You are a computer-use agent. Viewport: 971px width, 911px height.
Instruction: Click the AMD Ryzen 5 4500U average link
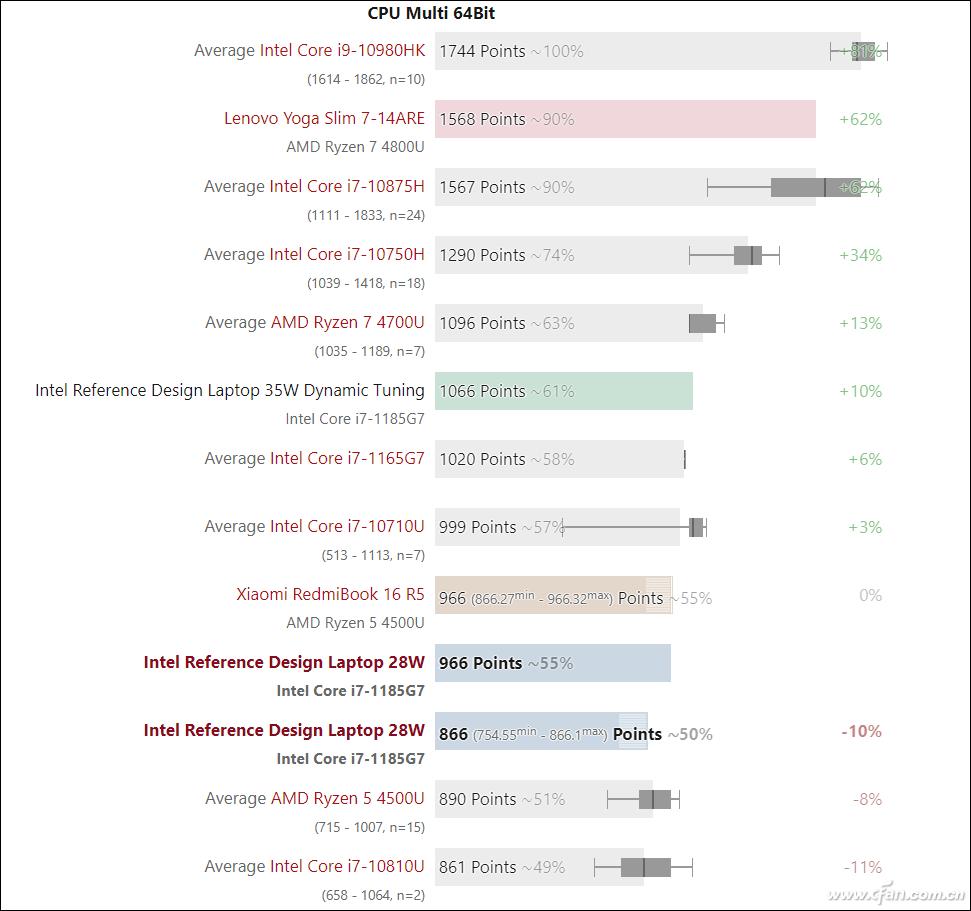pos(347,799)
